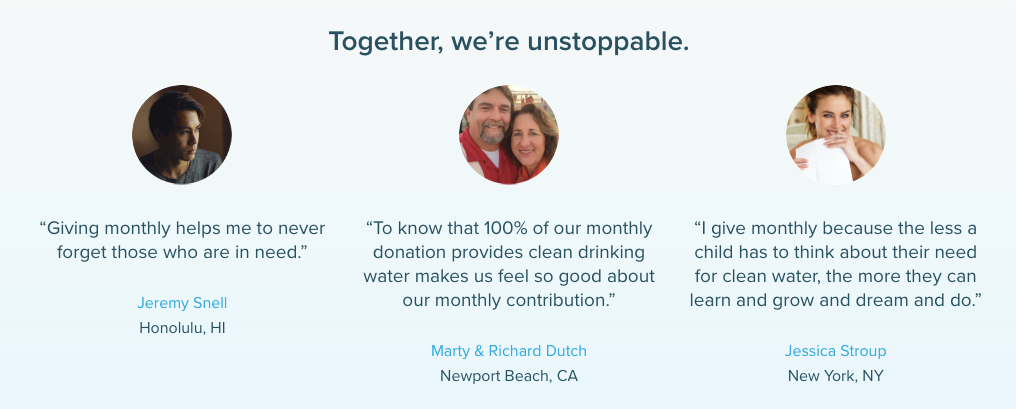
Task: Click 'donation provides clean drinking' quote line
Action: (x=509, y=252)
